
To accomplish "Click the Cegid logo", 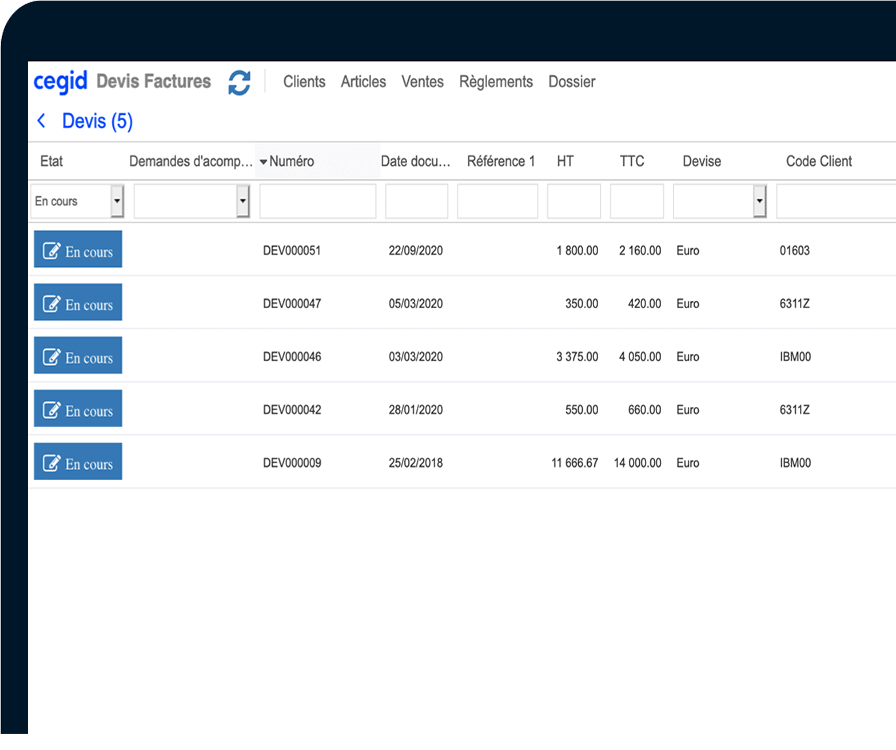I will pyautogui.click(x=60, y=82).
